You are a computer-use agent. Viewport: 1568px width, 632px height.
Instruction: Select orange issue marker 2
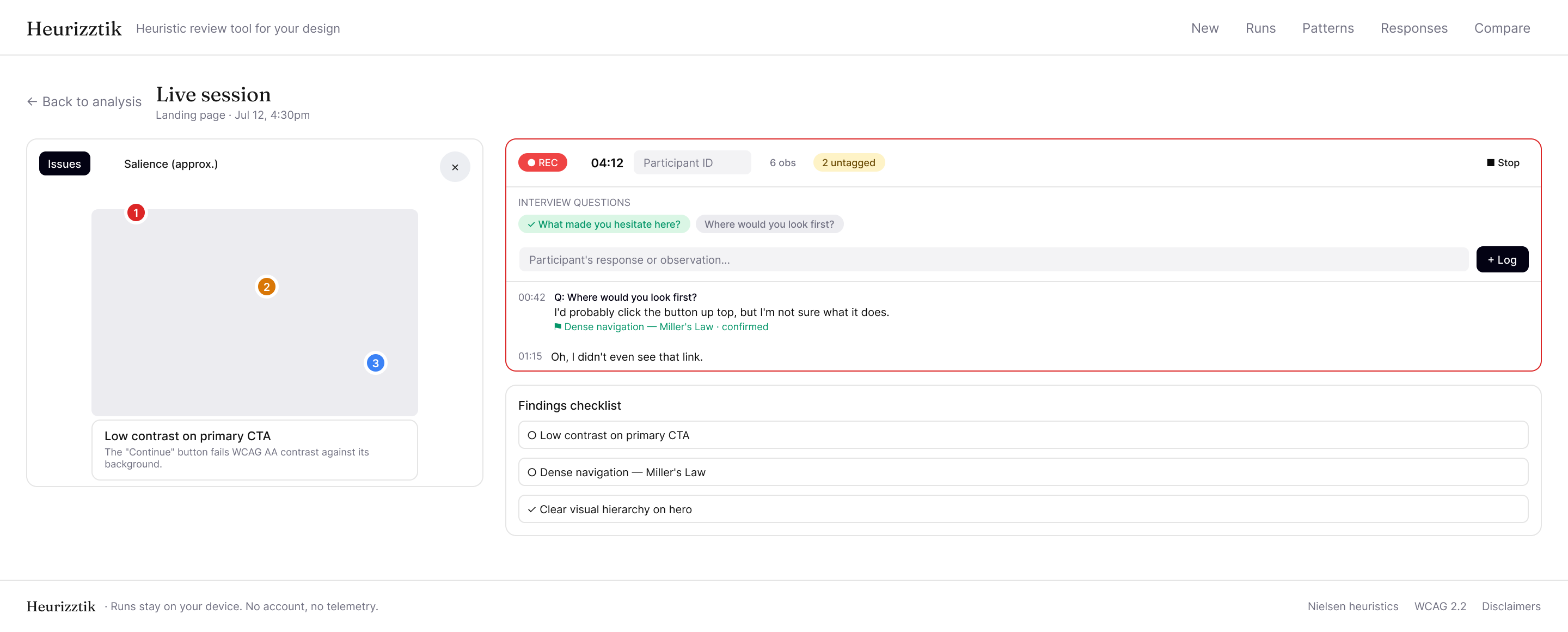click(266, 287)
